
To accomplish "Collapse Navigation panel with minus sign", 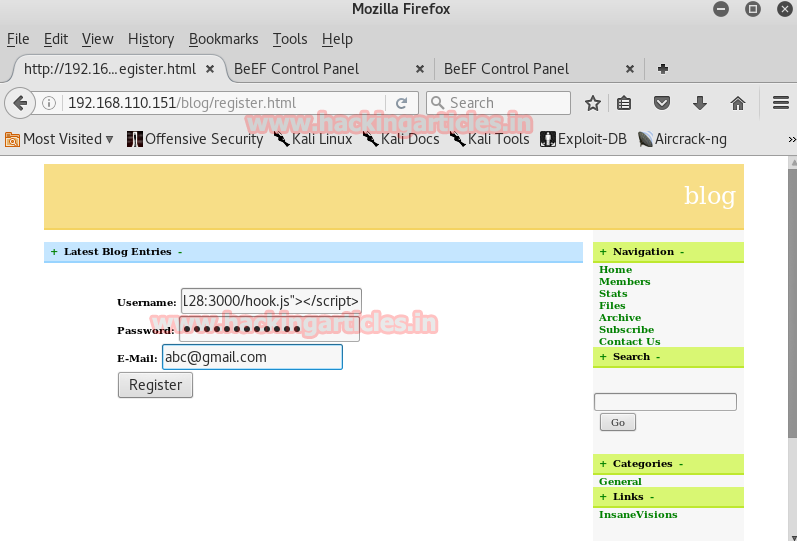I will 682,252.
